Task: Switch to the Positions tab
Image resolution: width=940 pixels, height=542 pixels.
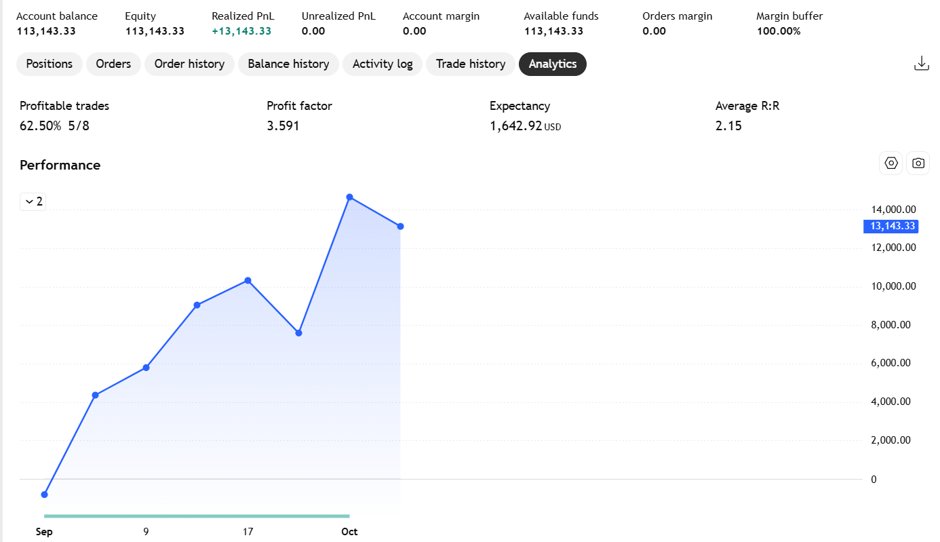Action: (x=49, y=64)
